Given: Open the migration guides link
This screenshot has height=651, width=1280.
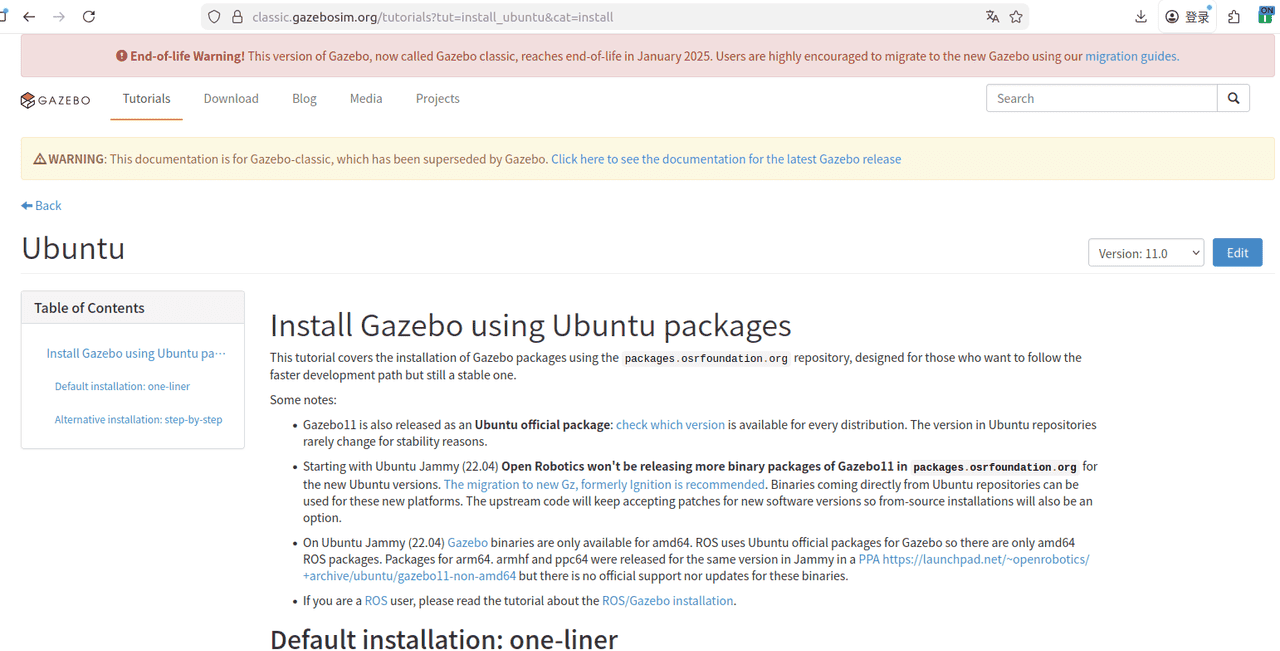Looking at the screenshot, I should click(x=1130, y=56).
